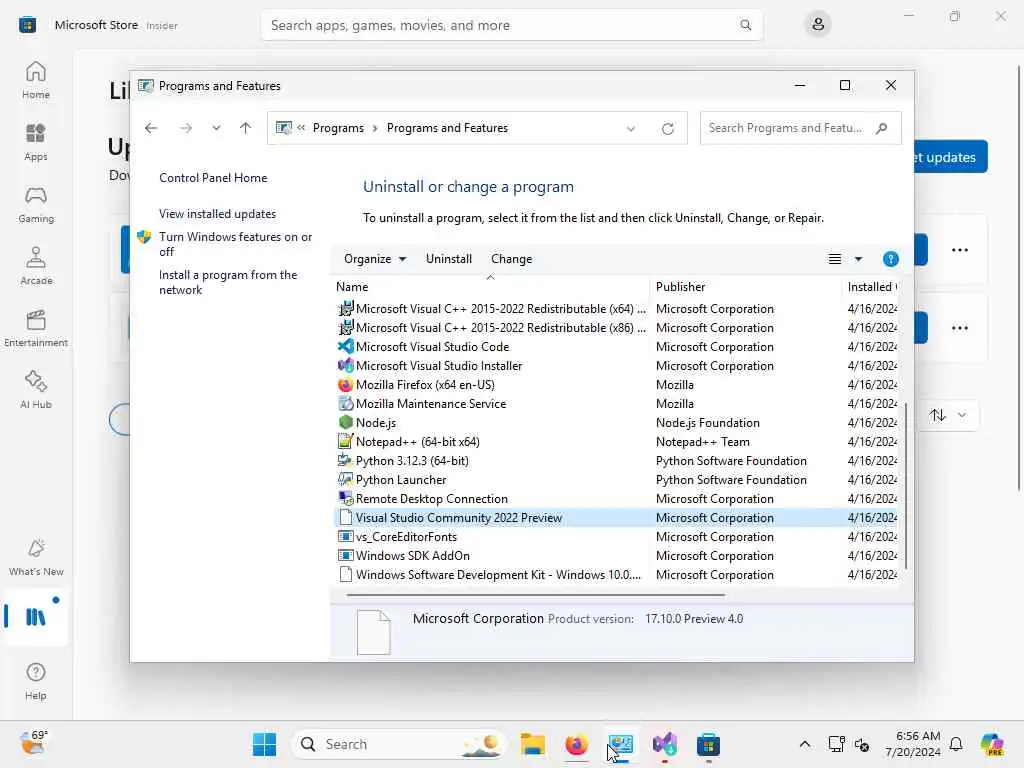Select Remote Desktop Connection entry
This screenshot has width=1024, height=768.
pos(616,498)
